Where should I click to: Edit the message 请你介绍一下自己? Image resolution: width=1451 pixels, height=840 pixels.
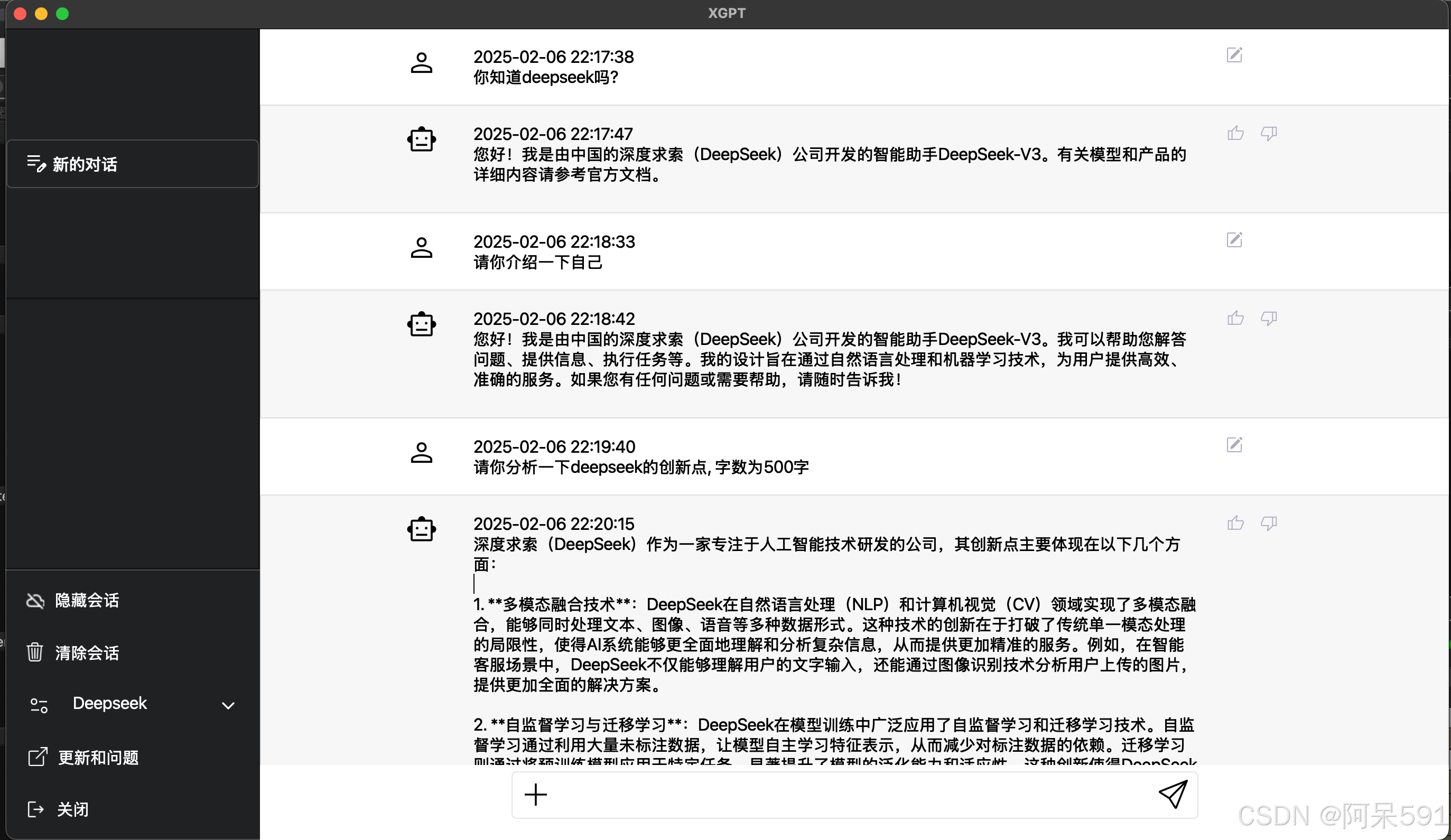(1234, 240)
